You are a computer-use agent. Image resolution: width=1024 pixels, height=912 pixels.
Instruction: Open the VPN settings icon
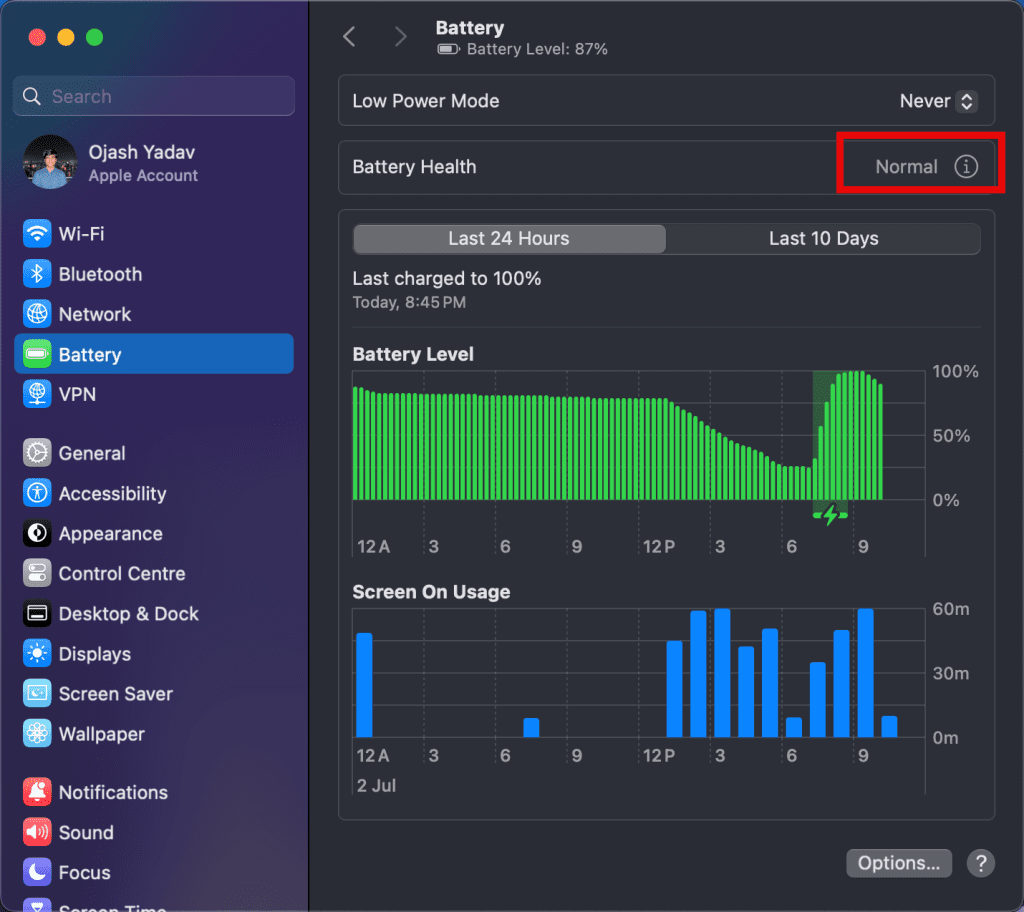(37, 394)
